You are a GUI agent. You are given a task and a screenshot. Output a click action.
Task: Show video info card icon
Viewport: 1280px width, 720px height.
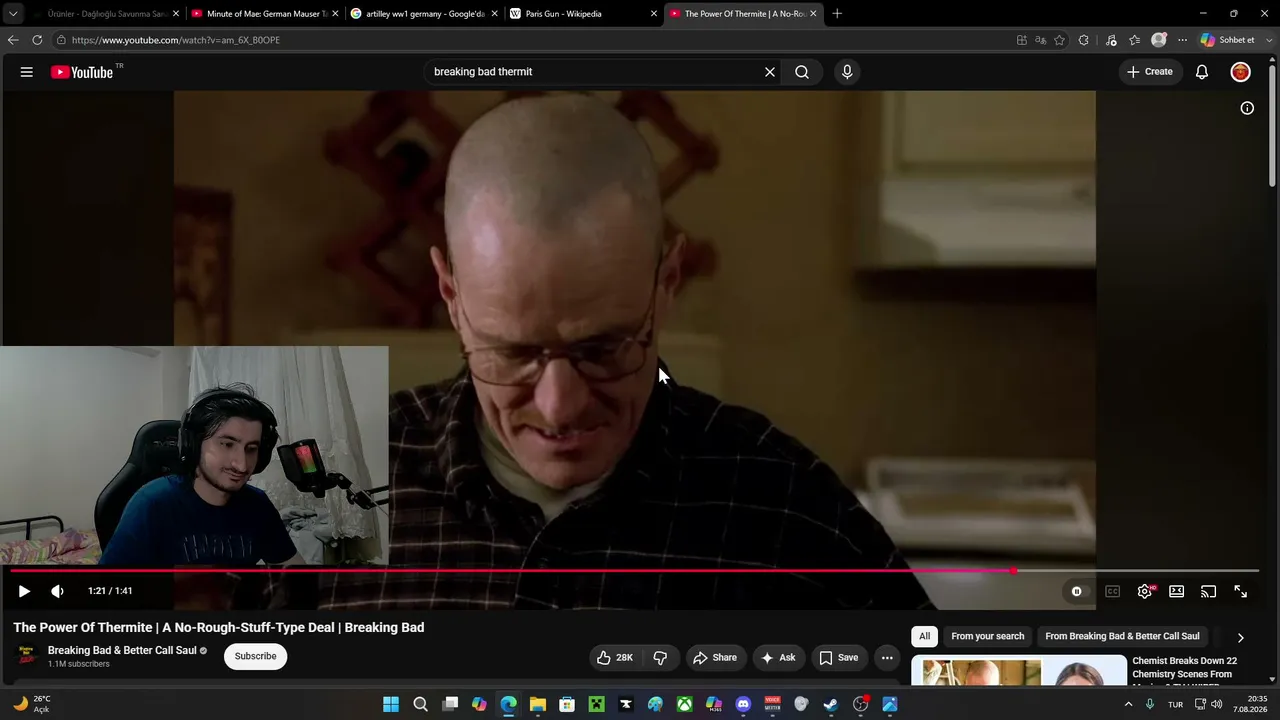click(1247, 108)
